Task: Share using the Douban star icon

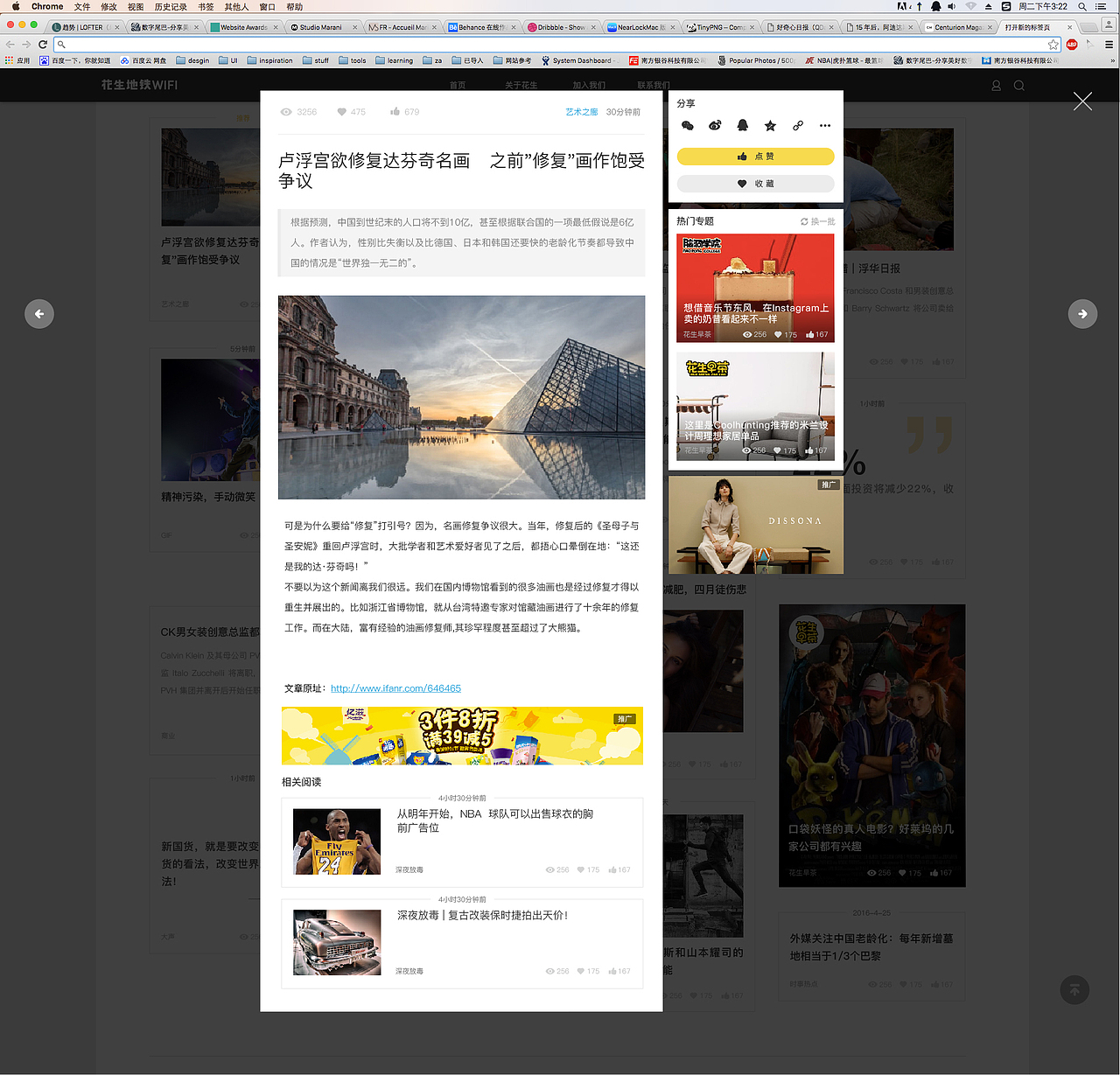Action: coord(770,125)
